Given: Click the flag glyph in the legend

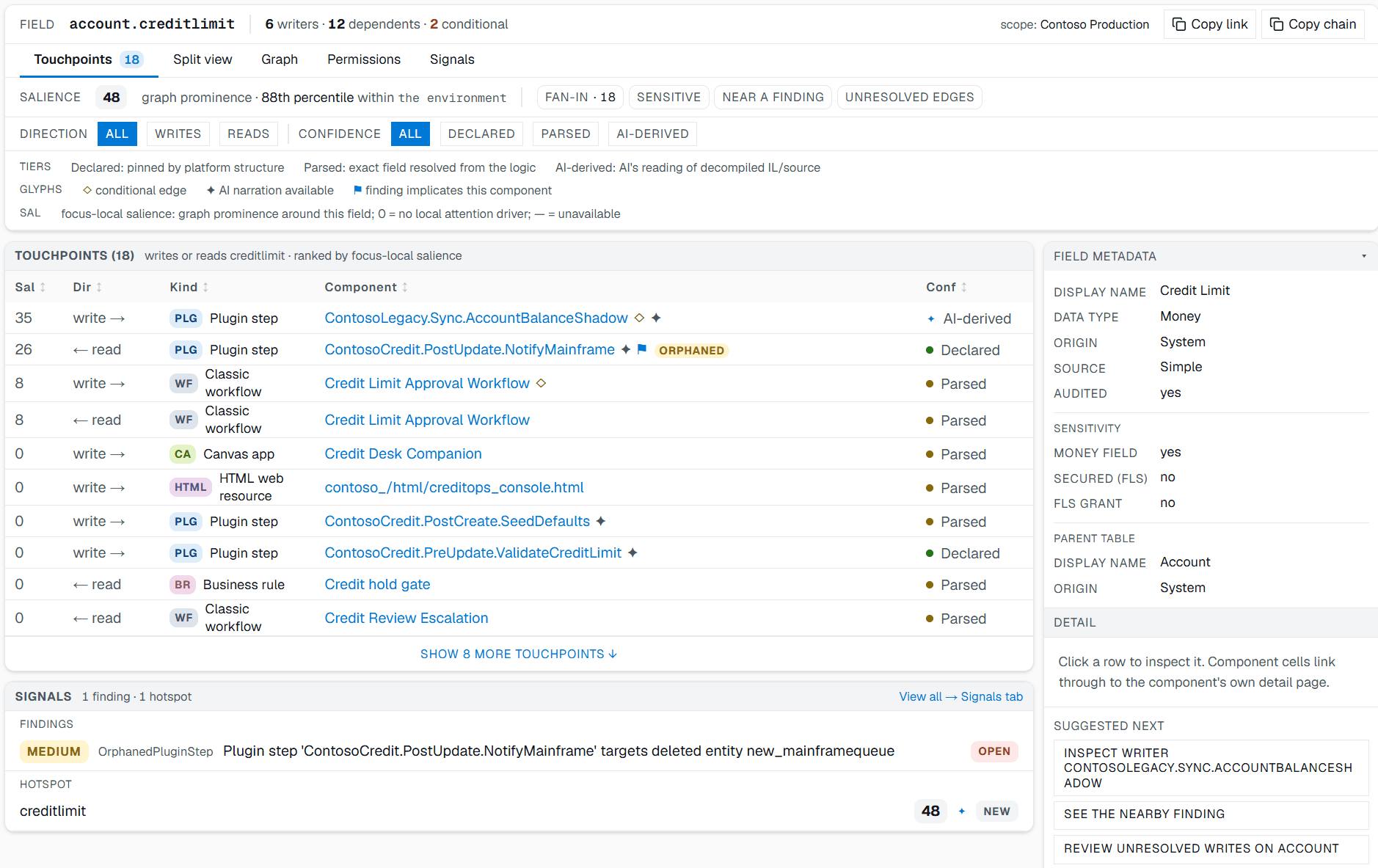Looking at the screenshot, I should 357,190.
